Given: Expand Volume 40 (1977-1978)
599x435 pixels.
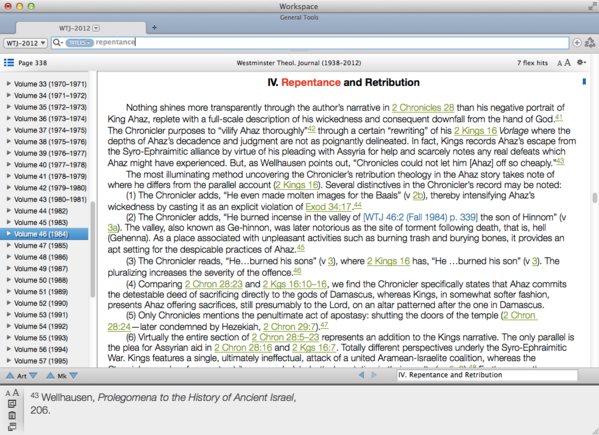Looking at the screenshot, I should coord(9,164).
